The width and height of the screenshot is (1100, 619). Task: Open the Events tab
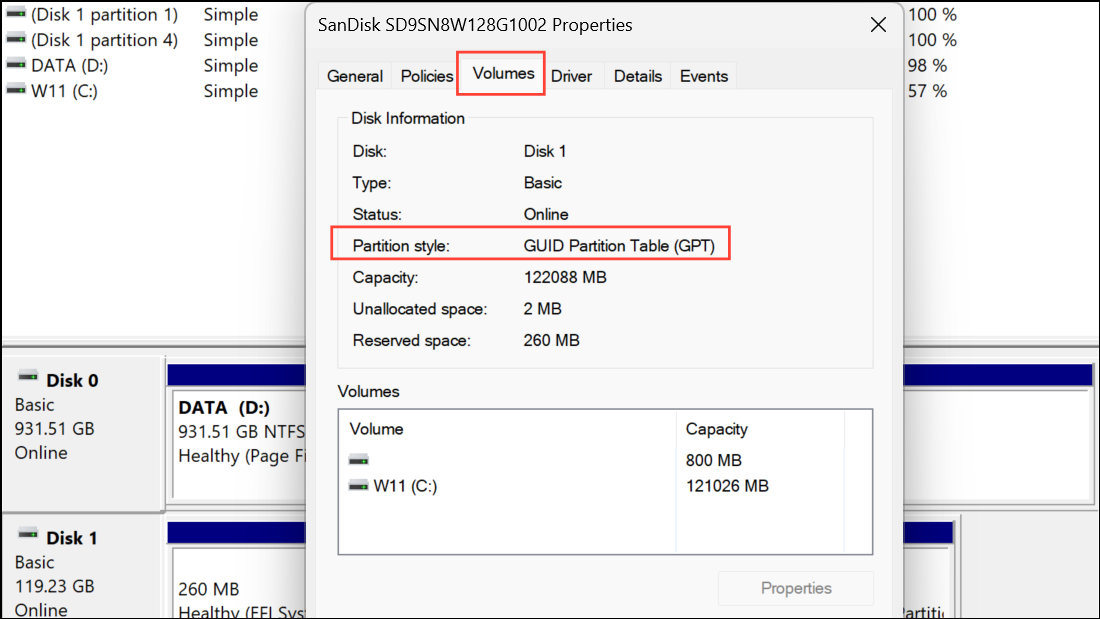704,76
